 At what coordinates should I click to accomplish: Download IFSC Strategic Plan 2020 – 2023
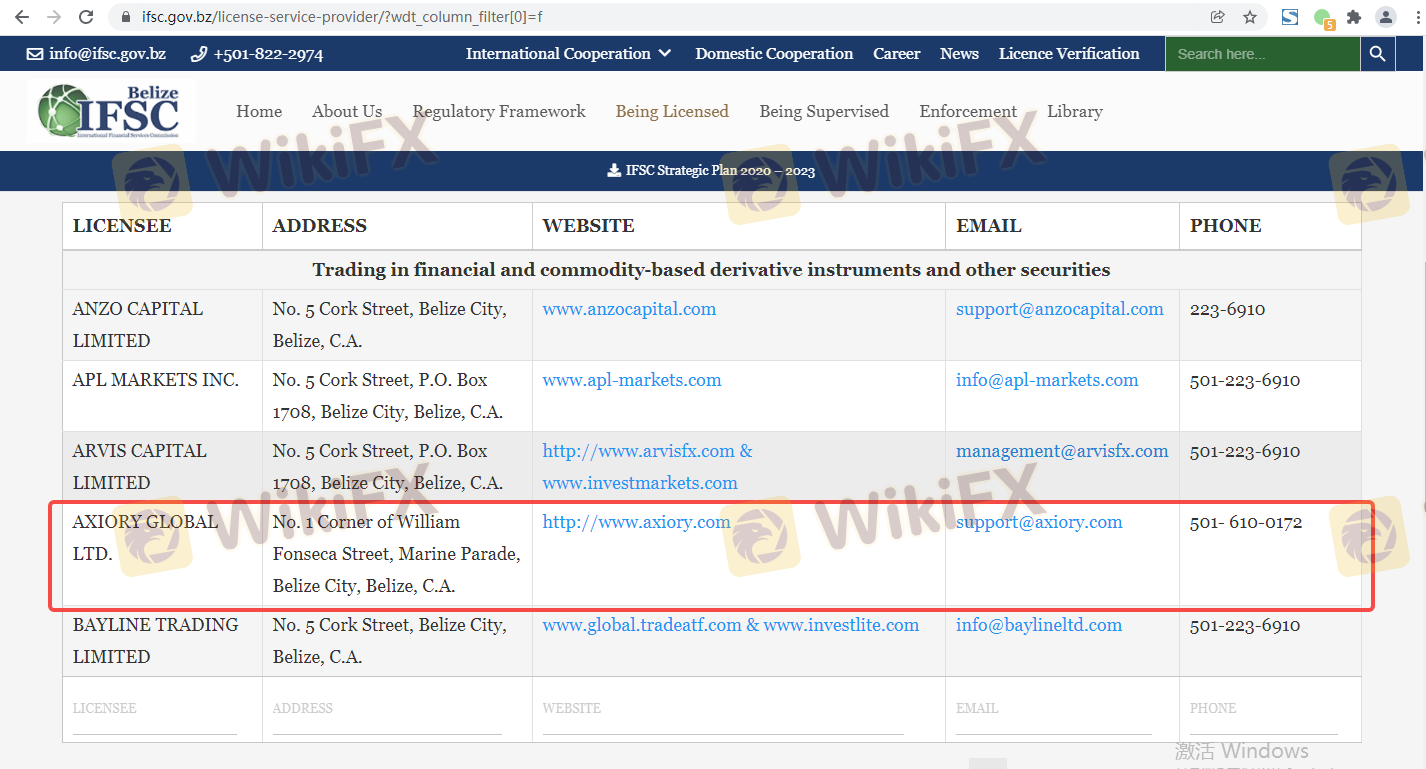(x=711, y=171)
